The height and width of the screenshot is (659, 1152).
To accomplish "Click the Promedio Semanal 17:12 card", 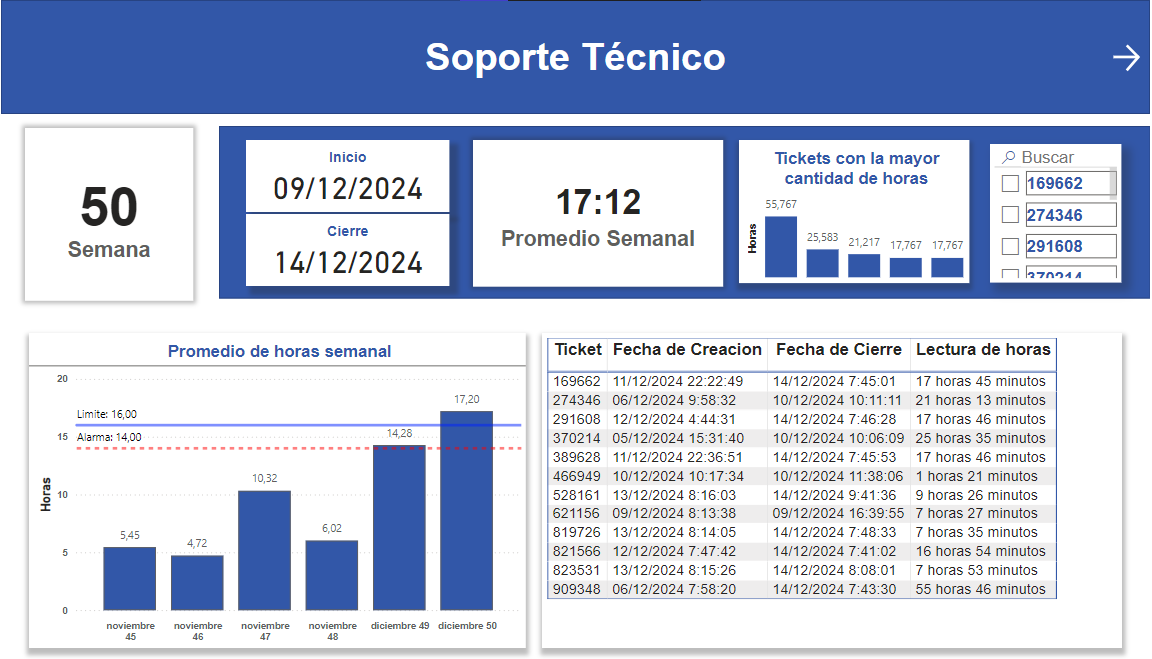I will tap(597, 213).
